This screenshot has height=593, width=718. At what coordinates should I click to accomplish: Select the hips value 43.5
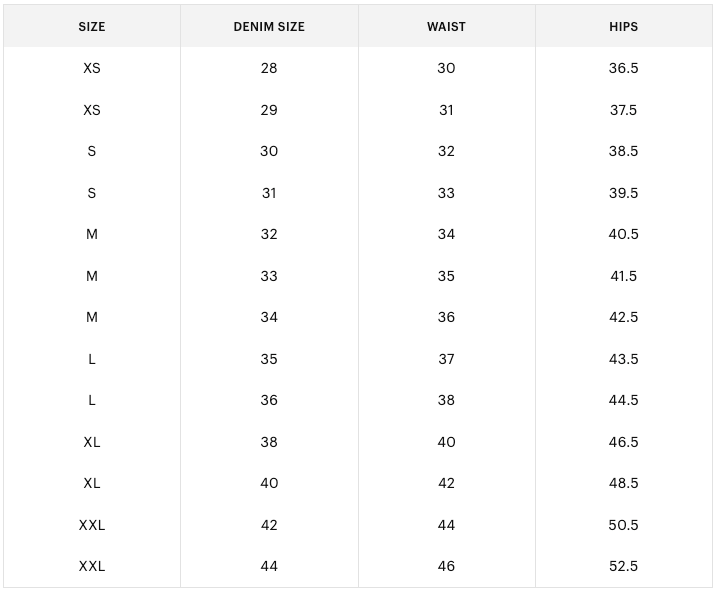(623, 359)
